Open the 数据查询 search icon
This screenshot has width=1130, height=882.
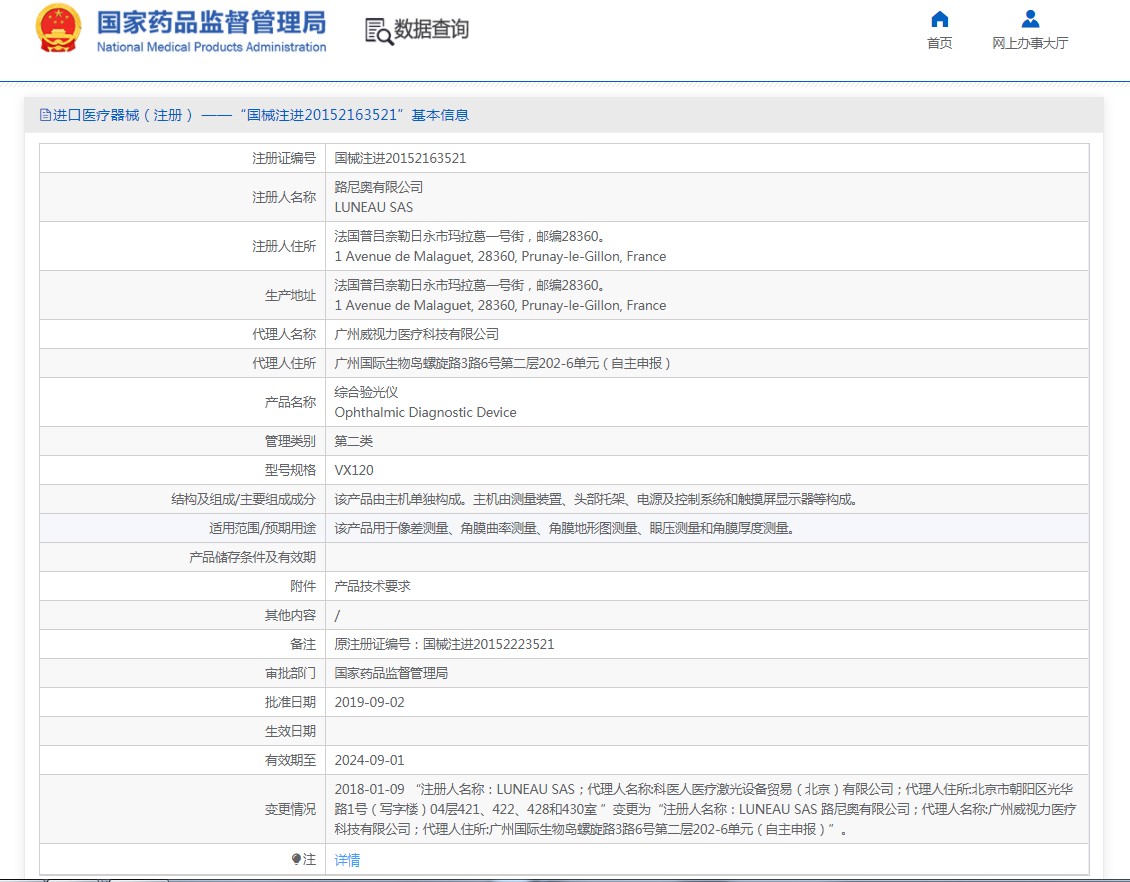(378, 31)
